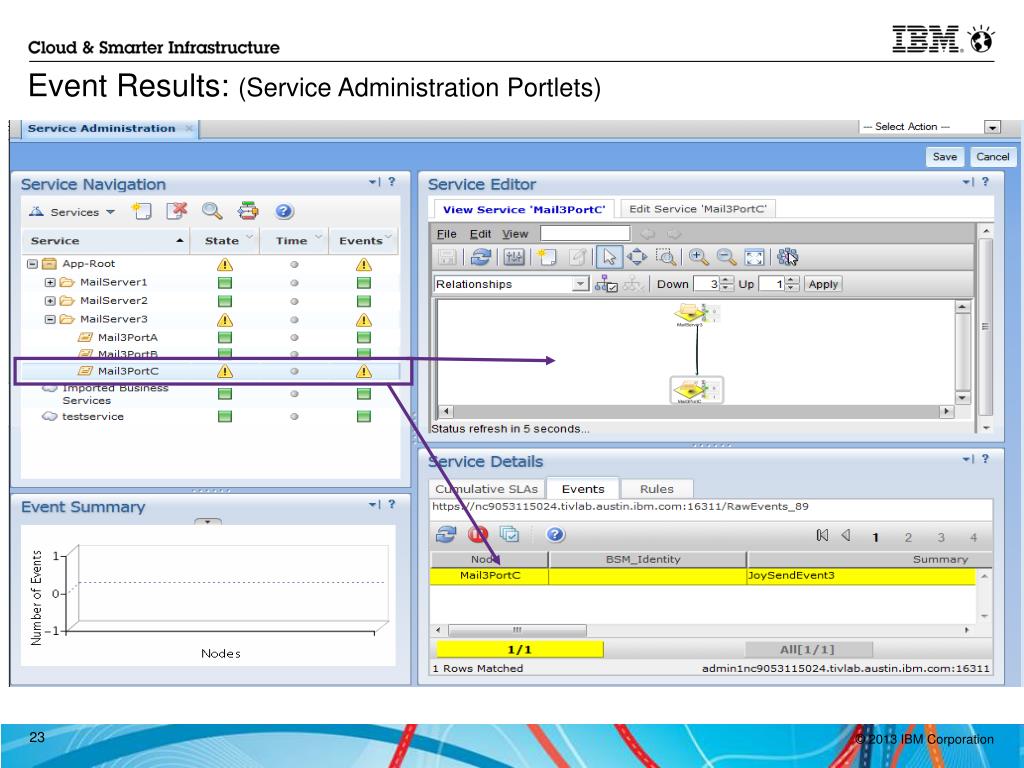Open the Service Details portlet menu

tap(967, 460)
